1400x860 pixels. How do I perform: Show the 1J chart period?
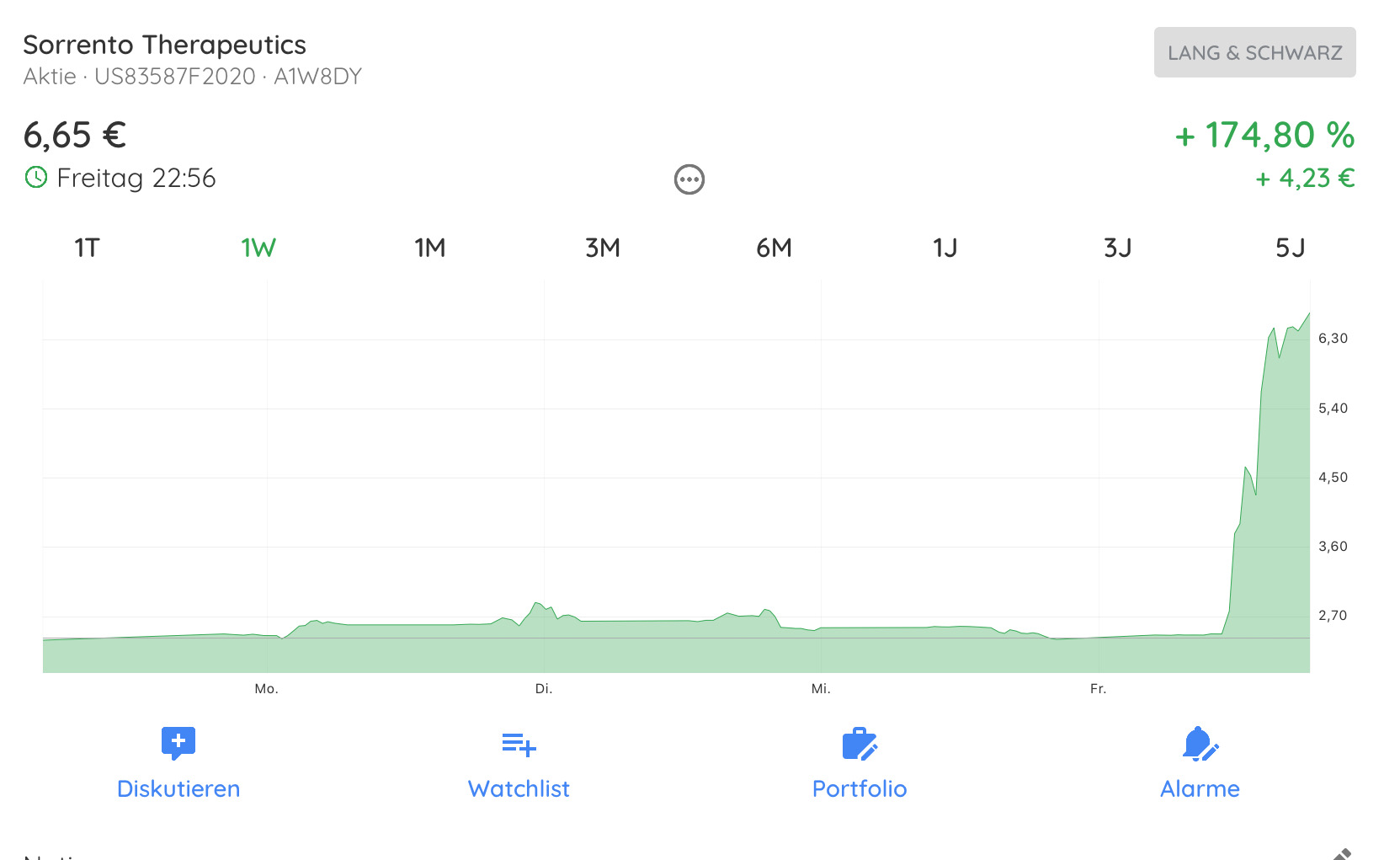(945, 248)
